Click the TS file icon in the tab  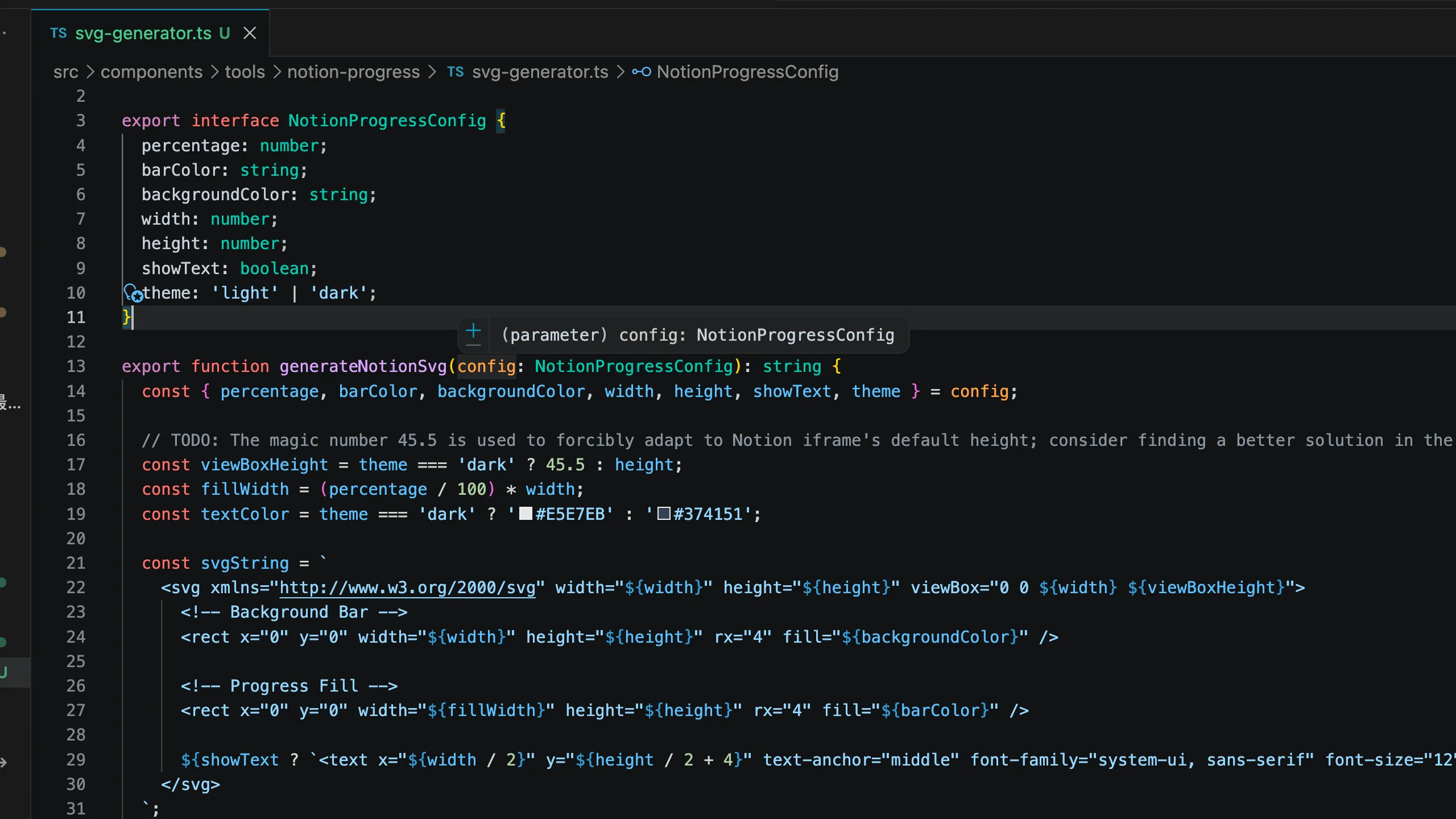tap(59, 34)
